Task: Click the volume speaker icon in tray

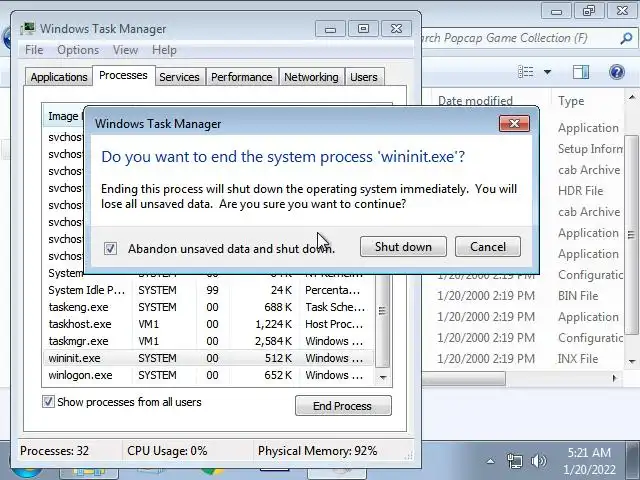Action: [538, 461]
